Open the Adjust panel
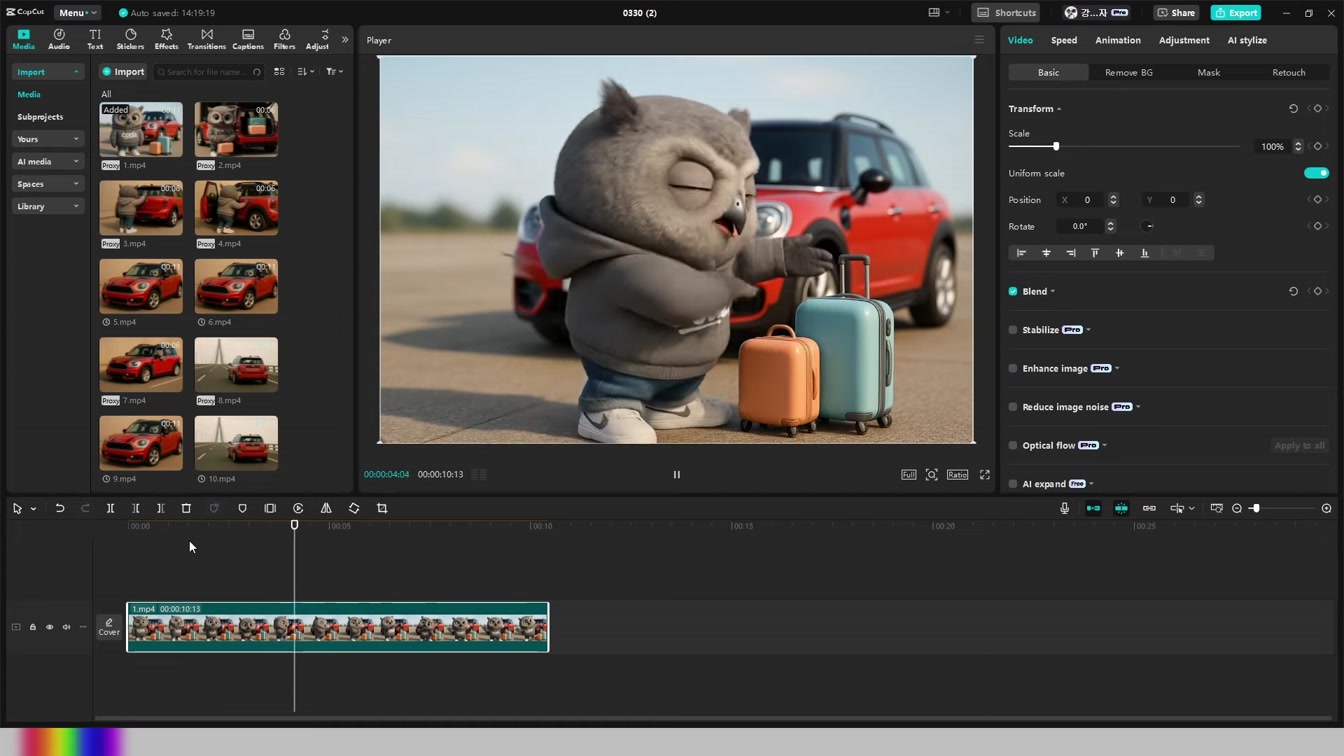Viewport: 1344px width, 756px height. click(317, 39)
